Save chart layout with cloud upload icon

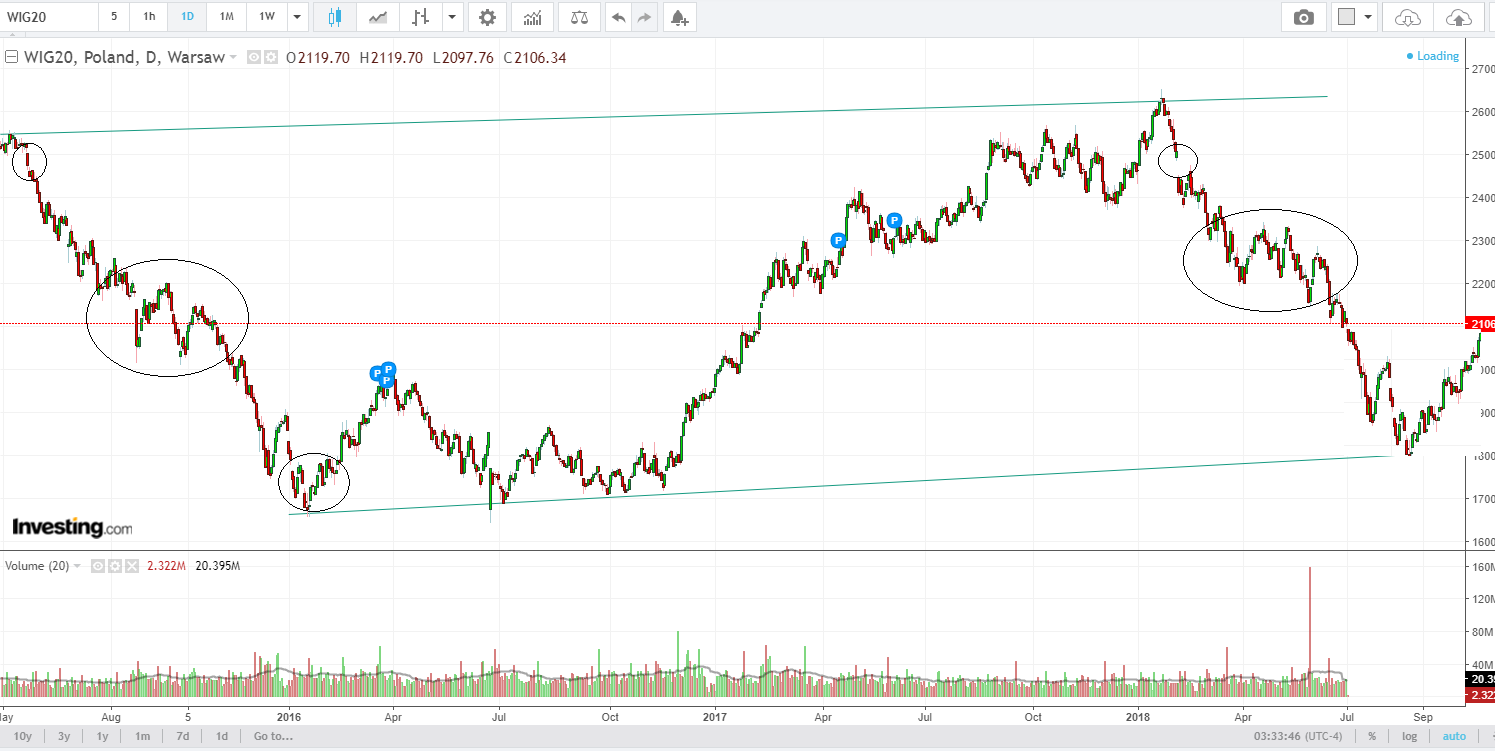(x=1459, y=17)
